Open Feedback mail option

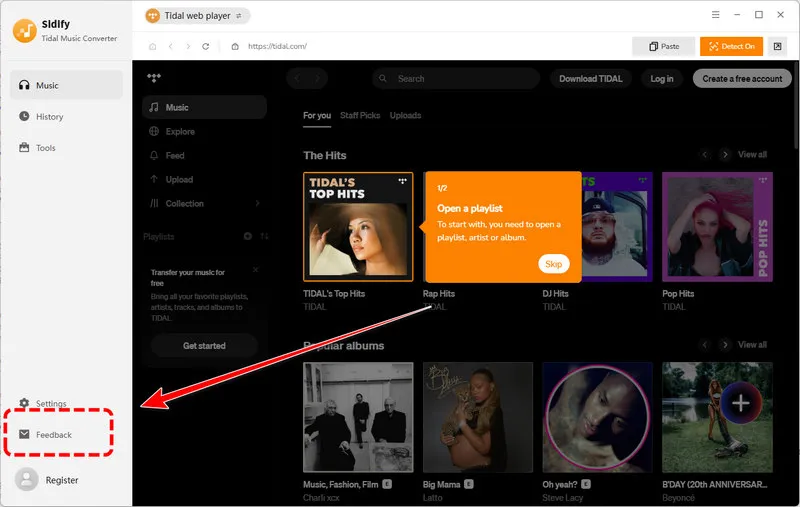[x=46, y=435]
